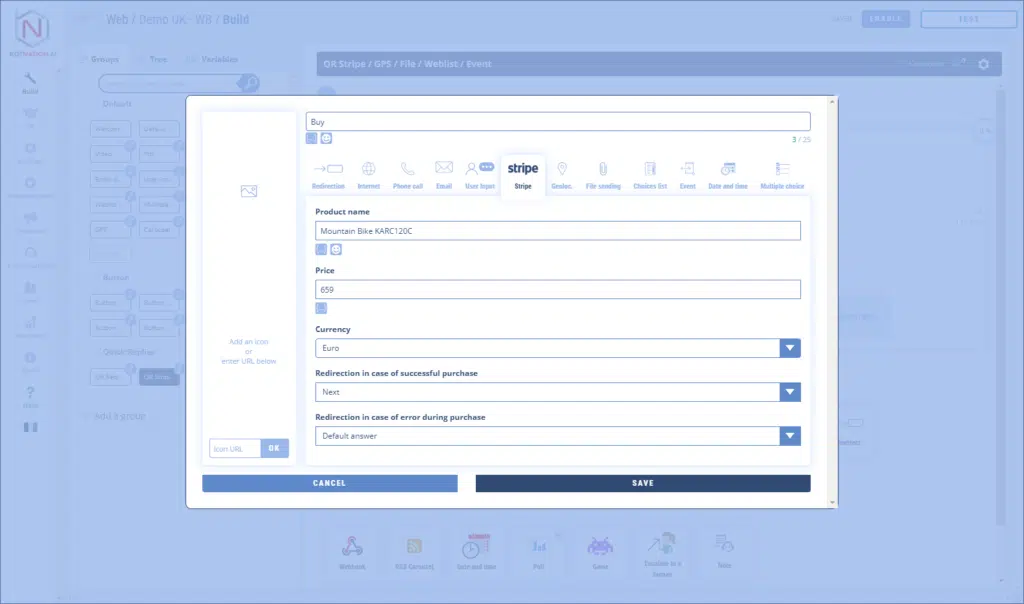Screen dimensions: 1024x604
Task: Click into the Product name text field
Action: [557, 231]
